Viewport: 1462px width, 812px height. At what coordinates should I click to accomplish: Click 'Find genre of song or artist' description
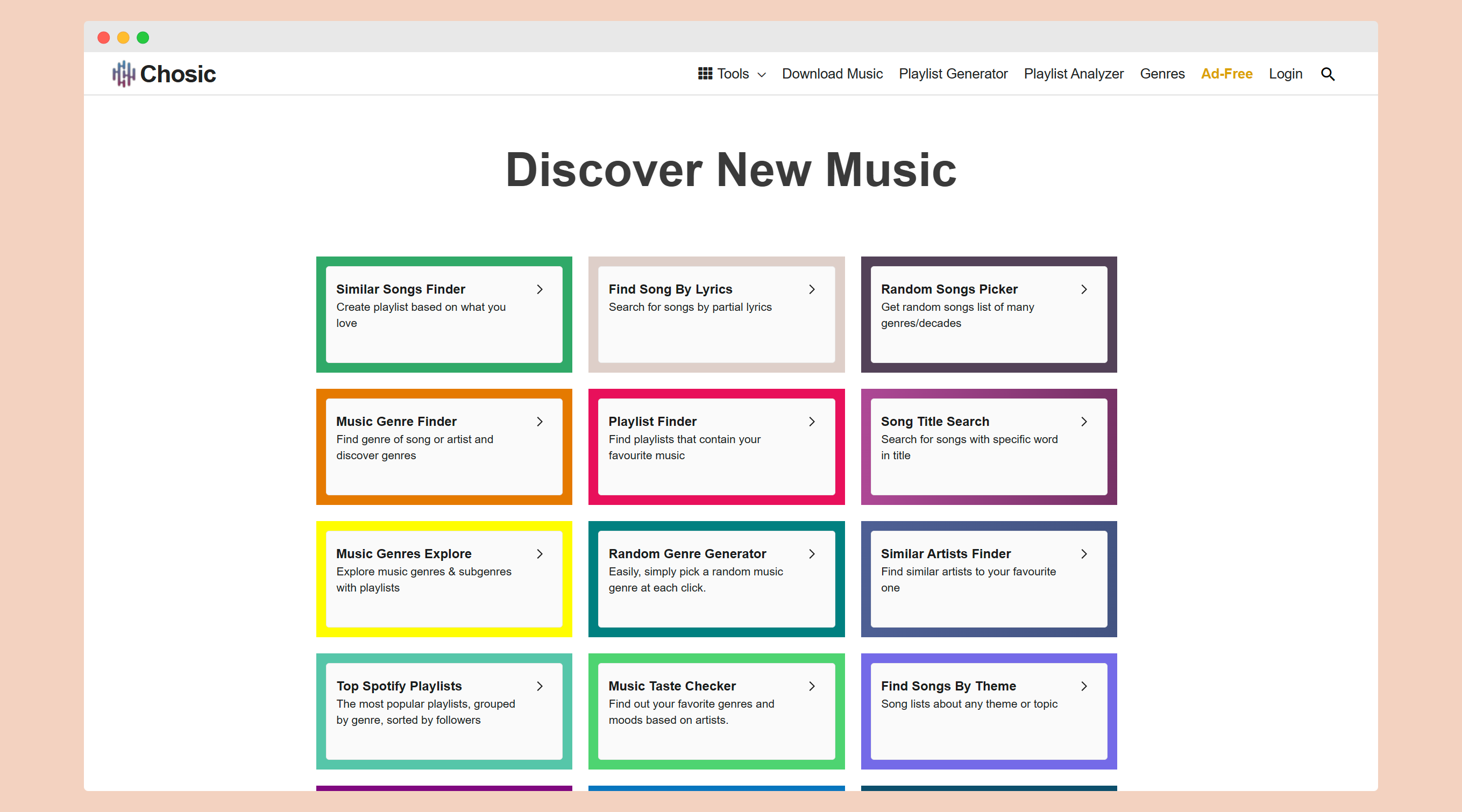pos(414,447)
